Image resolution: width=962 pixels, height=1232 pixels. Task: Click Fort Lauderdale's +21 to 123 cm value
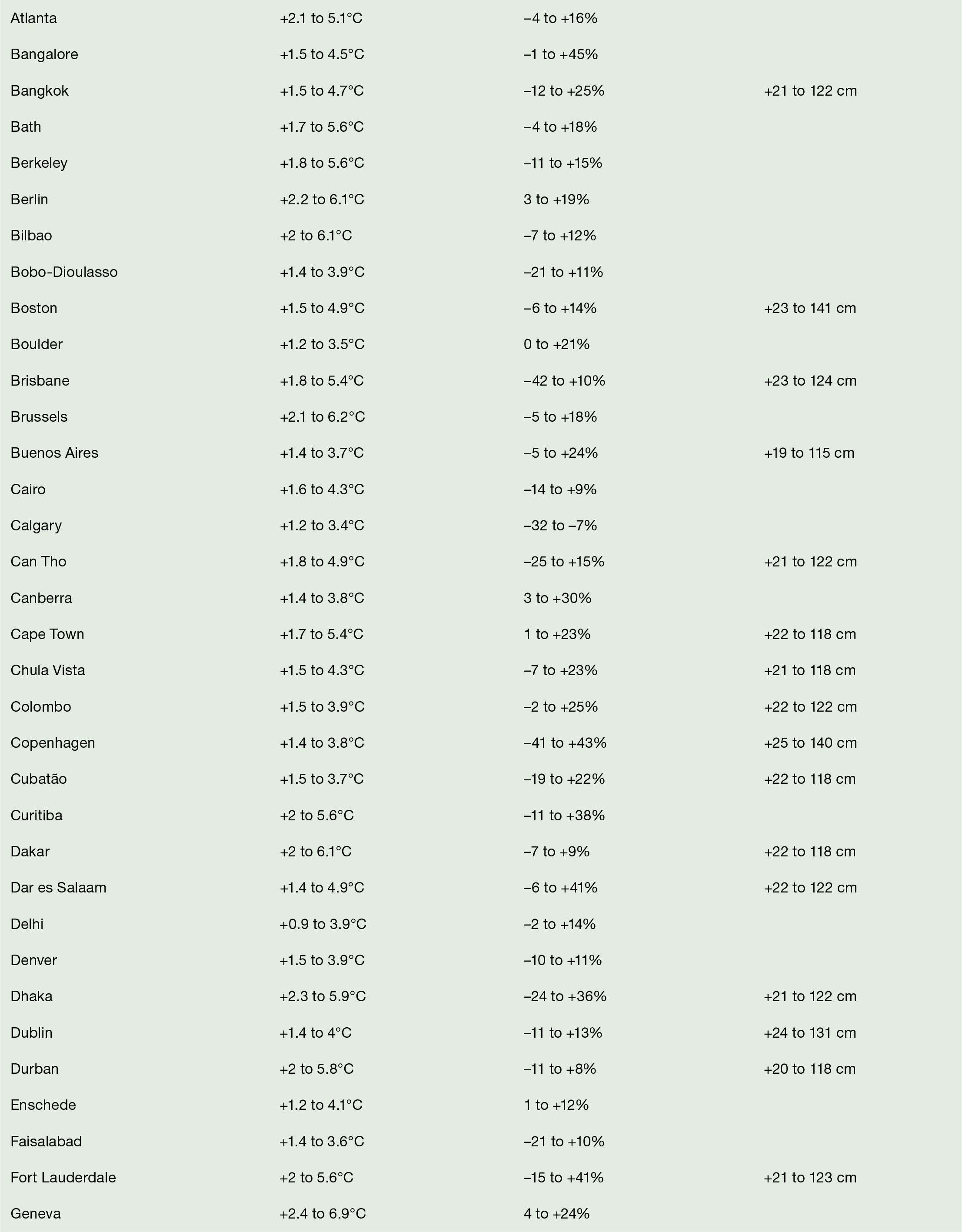[x=810, y=1177]
